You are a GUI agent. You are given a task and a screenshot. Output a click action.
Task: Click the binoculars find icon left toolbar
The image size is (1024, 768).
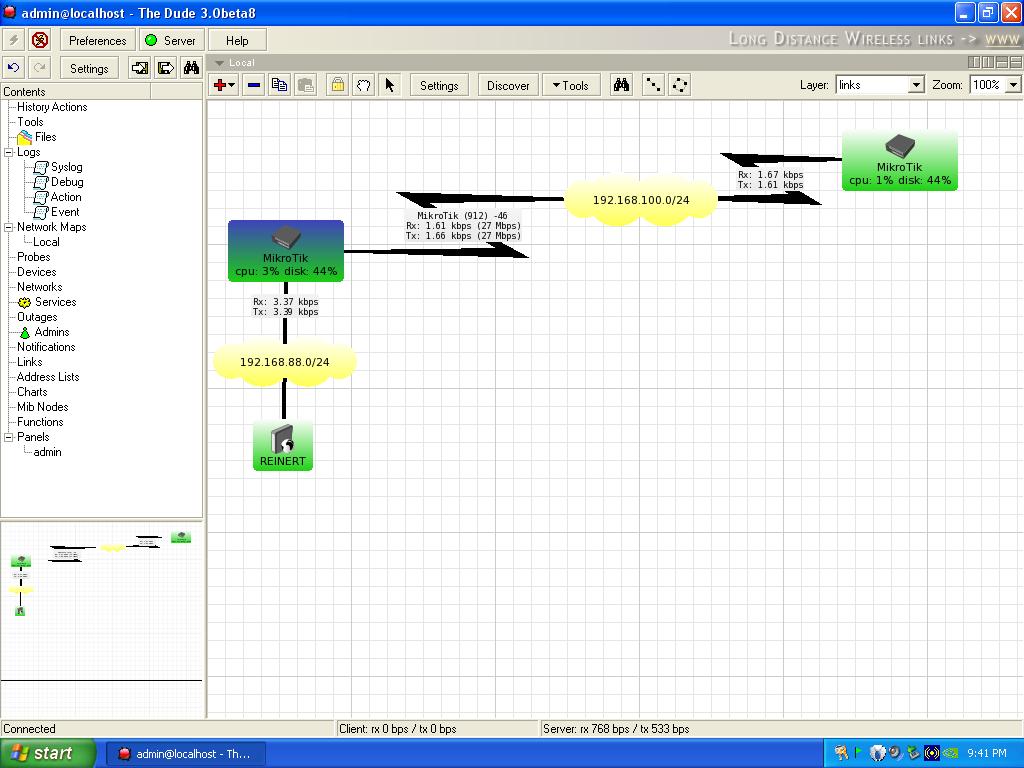(191, 68)
